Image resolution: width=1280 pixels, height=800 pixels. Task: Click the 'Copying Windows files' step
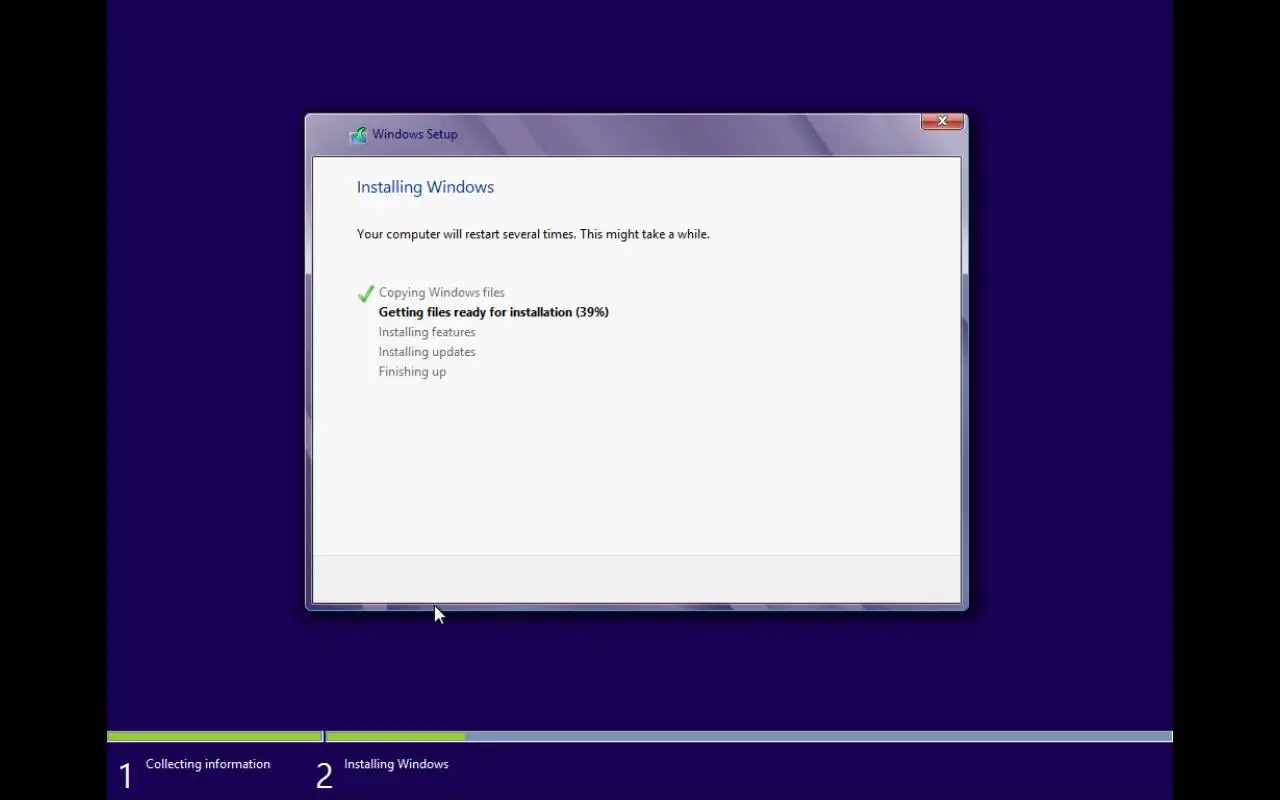pos(441,293)
